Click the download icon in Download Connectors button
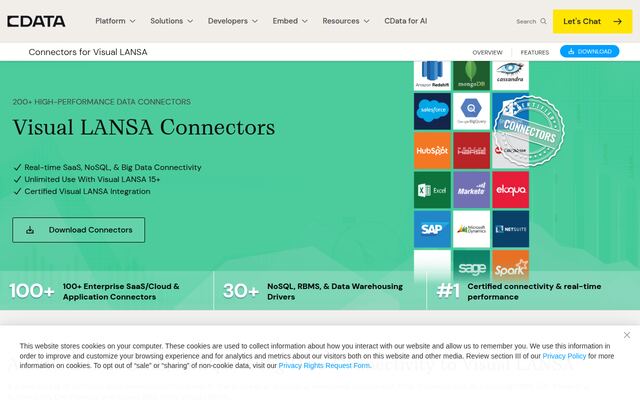Image resolution: width=640 pixels, height=400 pixels. [30, 230]
